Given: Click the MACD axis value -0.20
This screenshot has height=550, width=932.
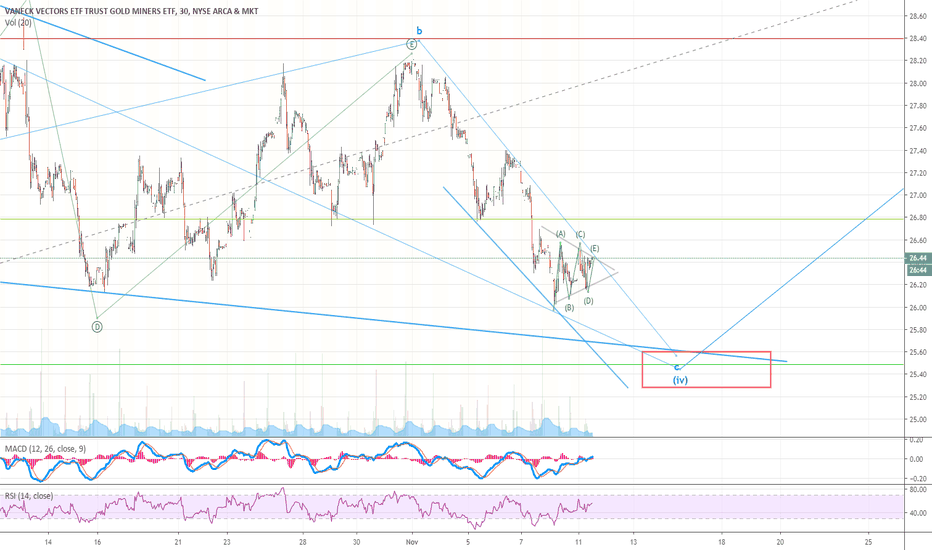Looking at the screenshot, I should 915,478.
